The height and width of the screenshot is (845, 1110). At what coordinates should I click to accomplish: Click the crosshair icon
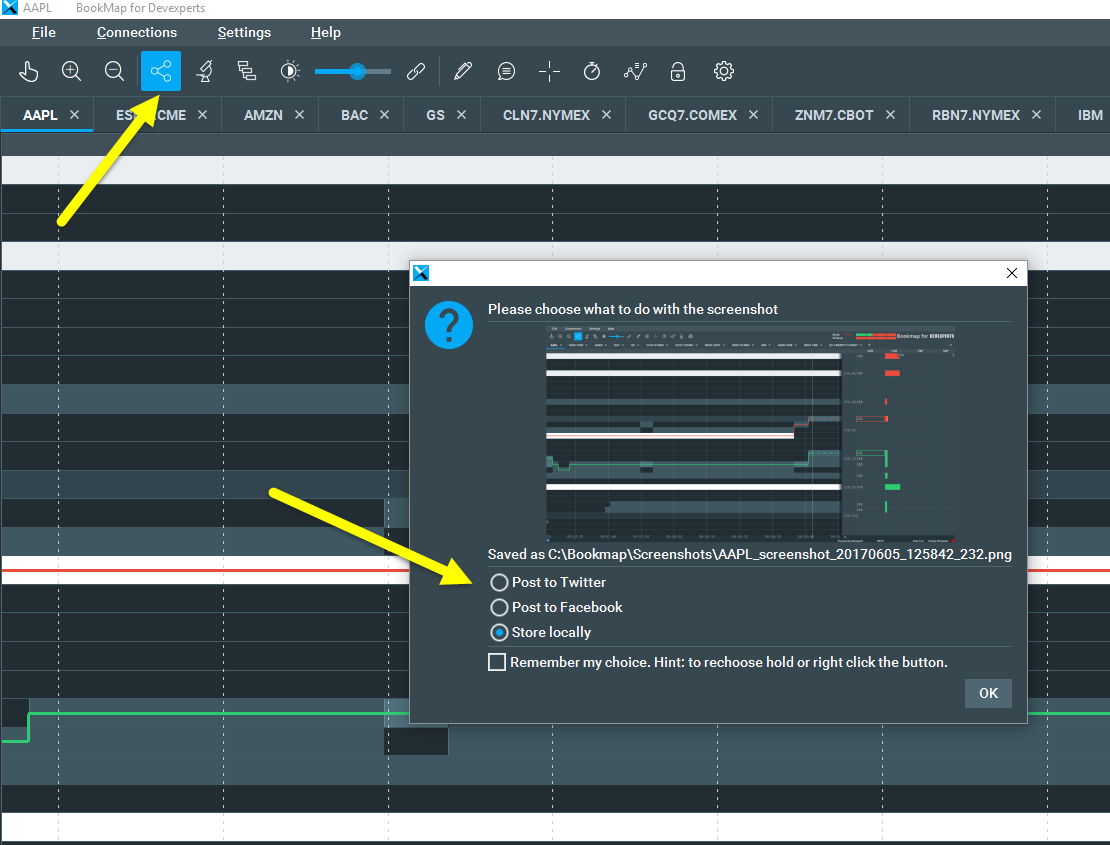(x=549, y=71)
